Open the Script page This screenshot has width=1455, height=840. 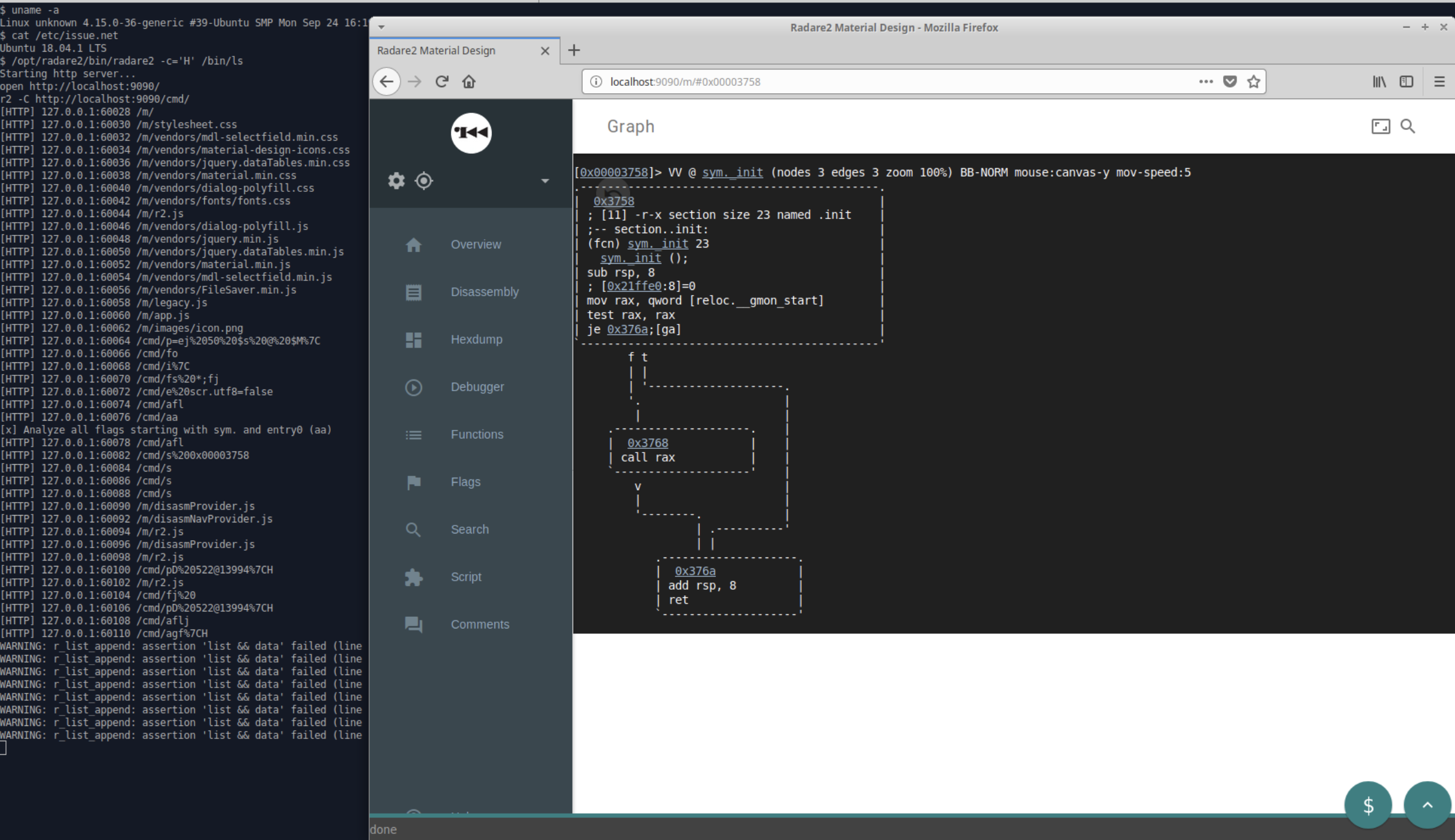466,577
